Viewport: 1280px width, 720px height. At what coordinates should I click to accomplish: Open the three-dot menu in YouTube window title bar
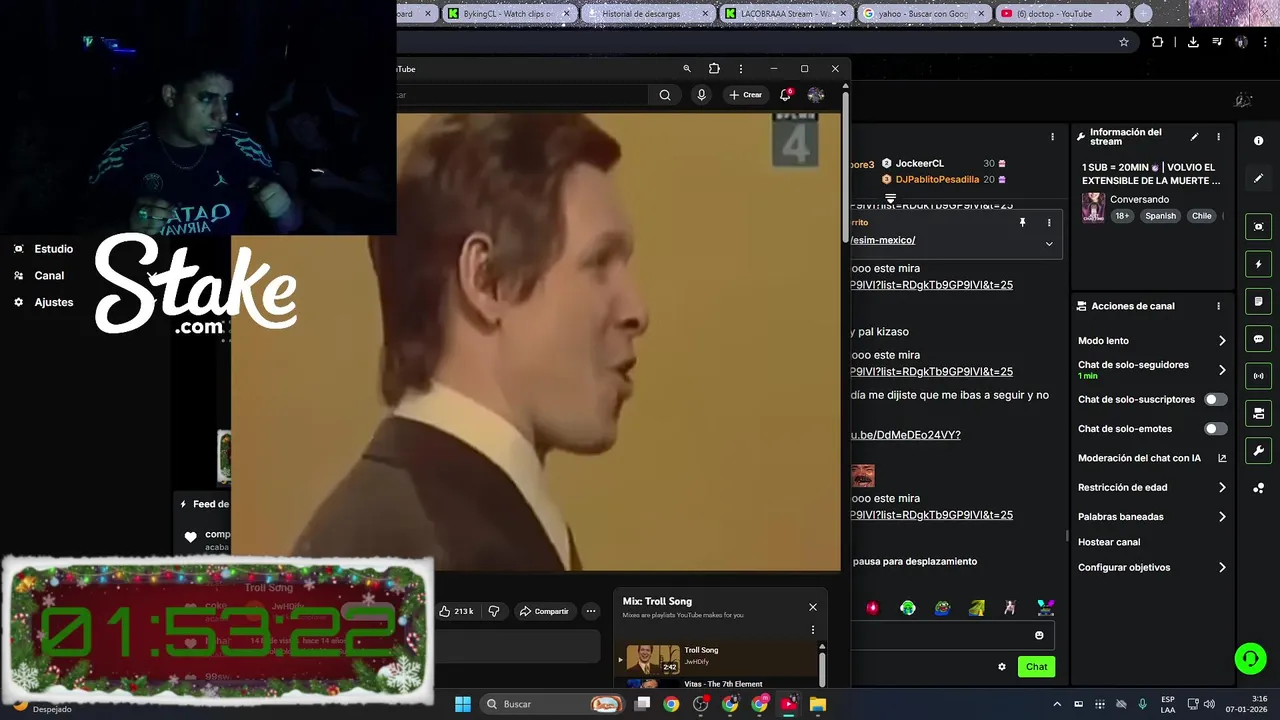click(740, 69)
